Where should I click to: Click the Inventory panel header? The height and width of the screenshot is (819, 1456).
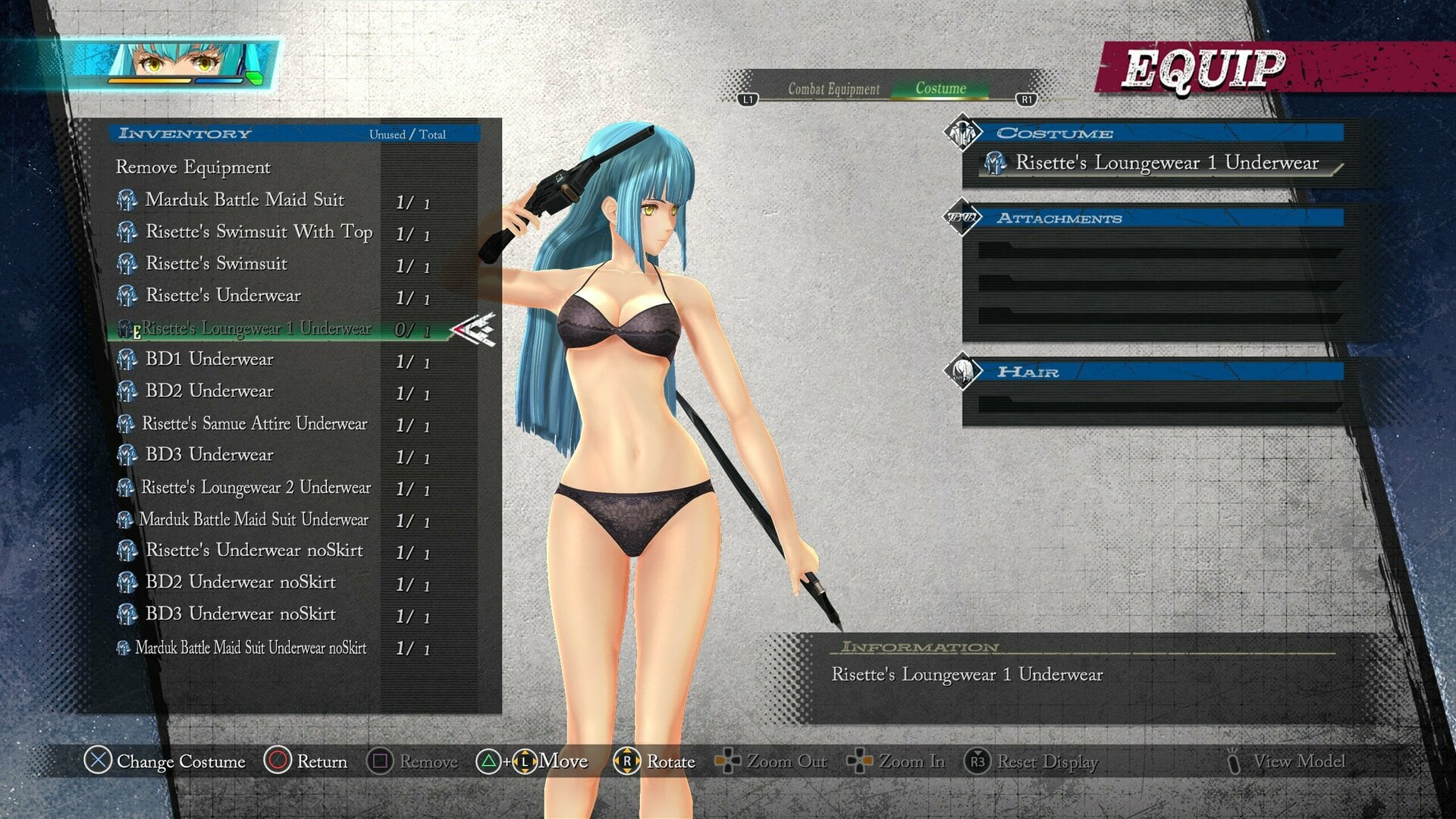(x=294, y=133)
